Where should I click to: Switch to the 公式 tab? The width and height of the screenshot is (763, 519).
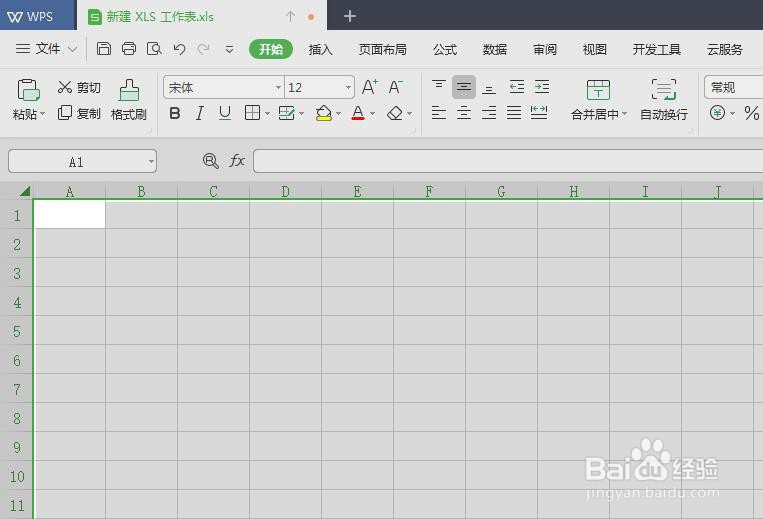(x=445, y=49)
